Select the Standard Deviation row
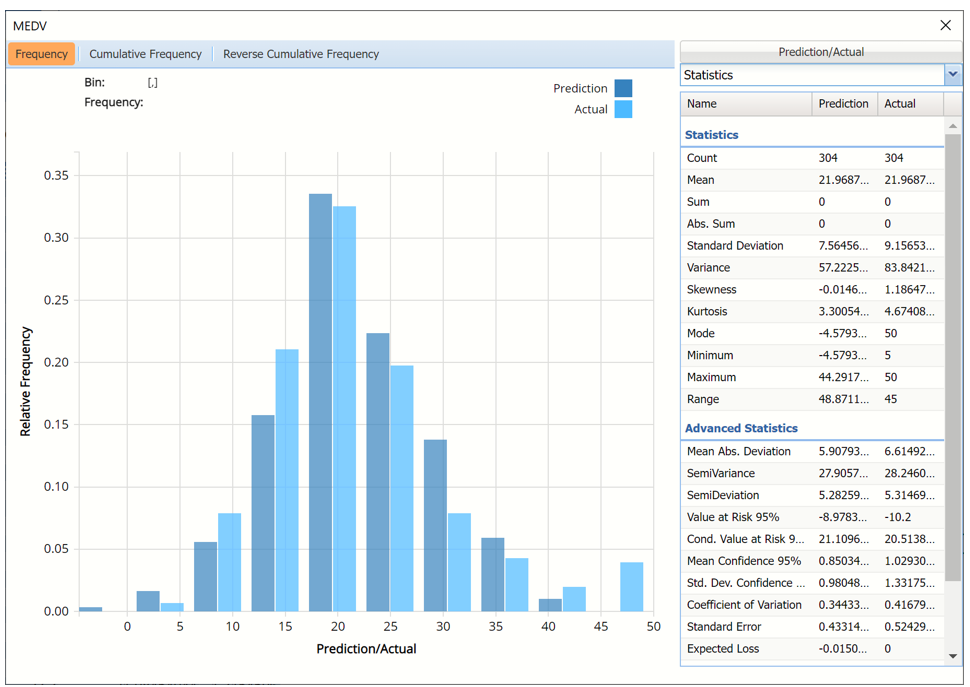This screenshot has width=970, height=687. pyautogui.click(x=811, y=246)
